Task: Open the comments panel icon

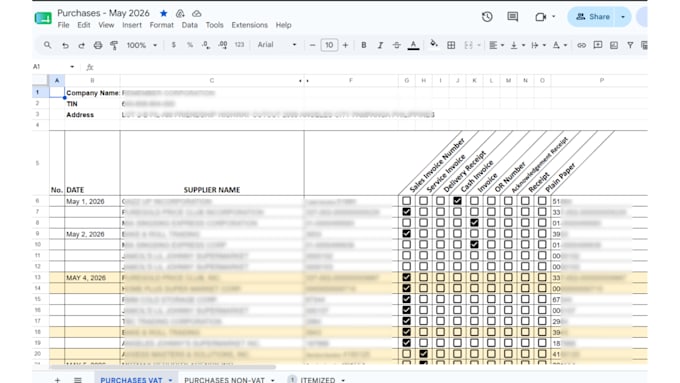Action: [513, 17]
